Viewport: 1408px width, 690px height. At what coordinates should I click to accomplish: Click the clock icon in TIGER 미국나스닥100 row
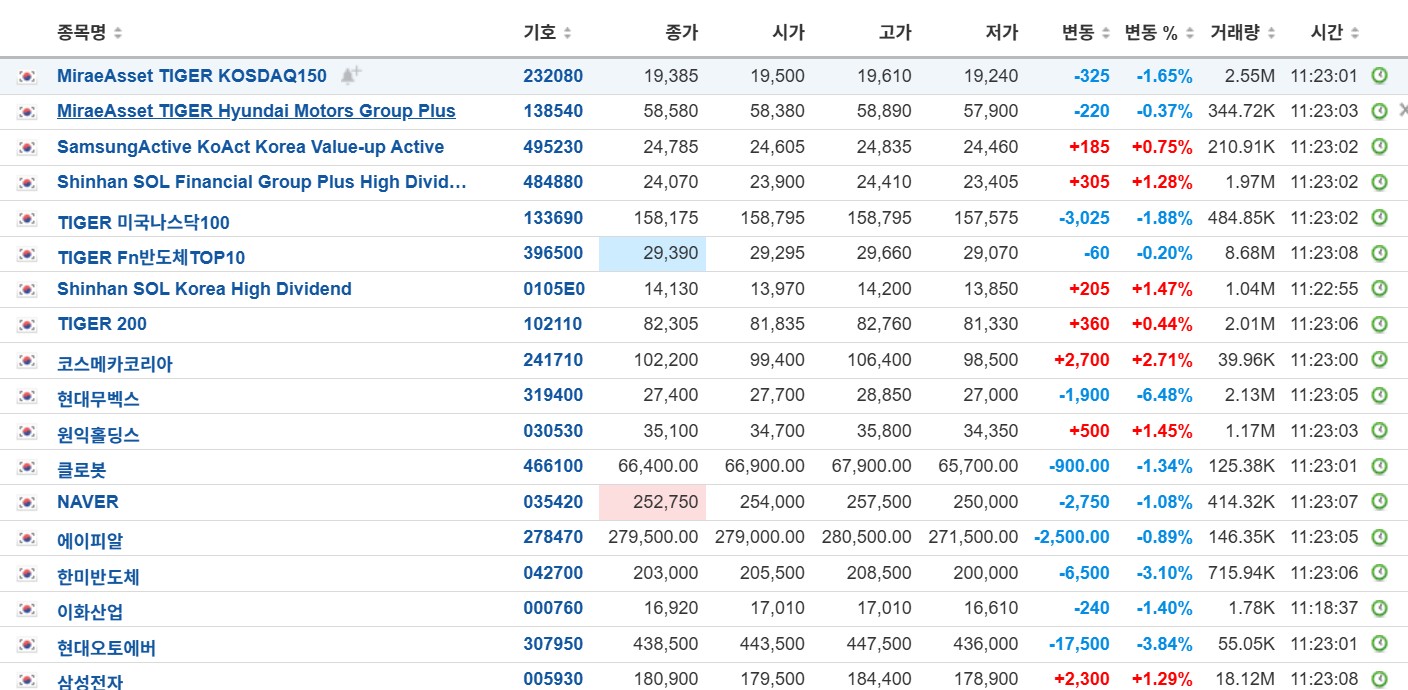pyautogui.click(x=1379, y=218)
